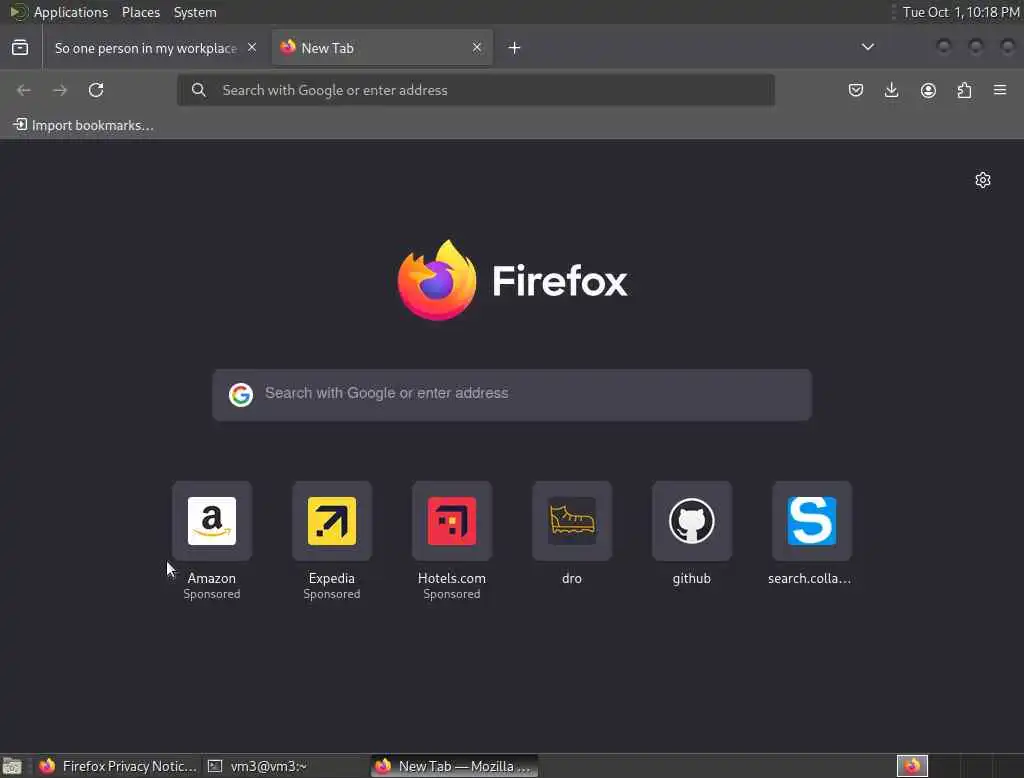Focus the address bar search field
The image size is (1024, 778).
tap(476, 90)
